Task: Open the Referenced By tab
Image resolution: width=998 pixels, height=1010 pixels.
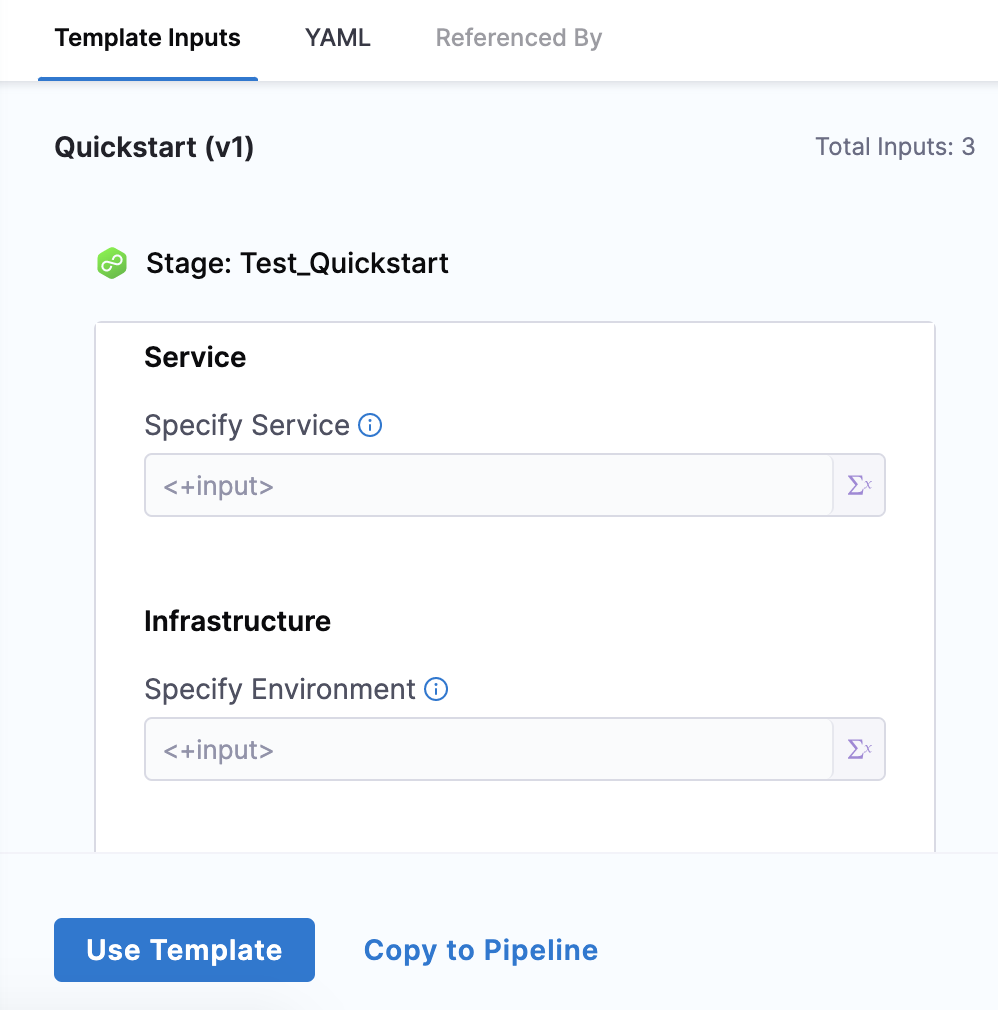Action: tap(518, 39)
